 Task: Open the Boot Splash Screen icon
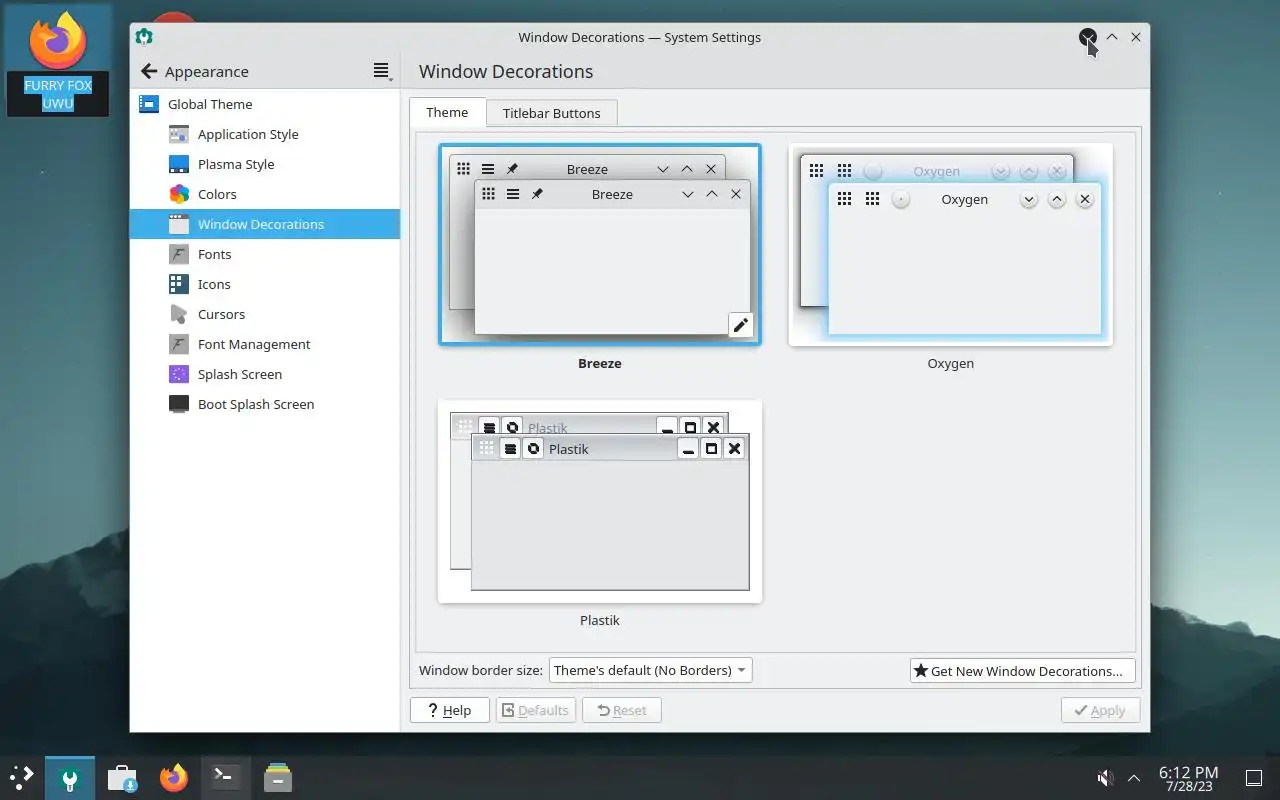point(179,404)
